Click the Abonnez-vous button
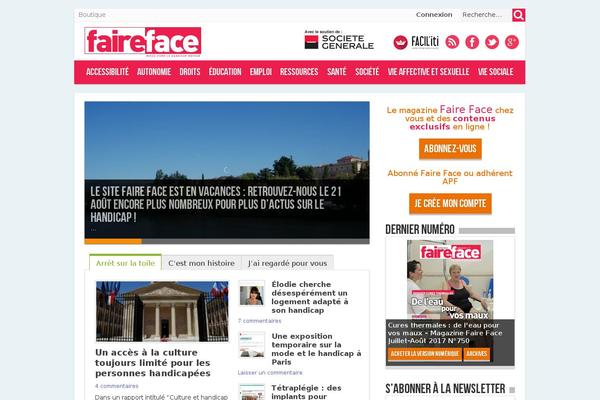 click(x=450, y=149)
